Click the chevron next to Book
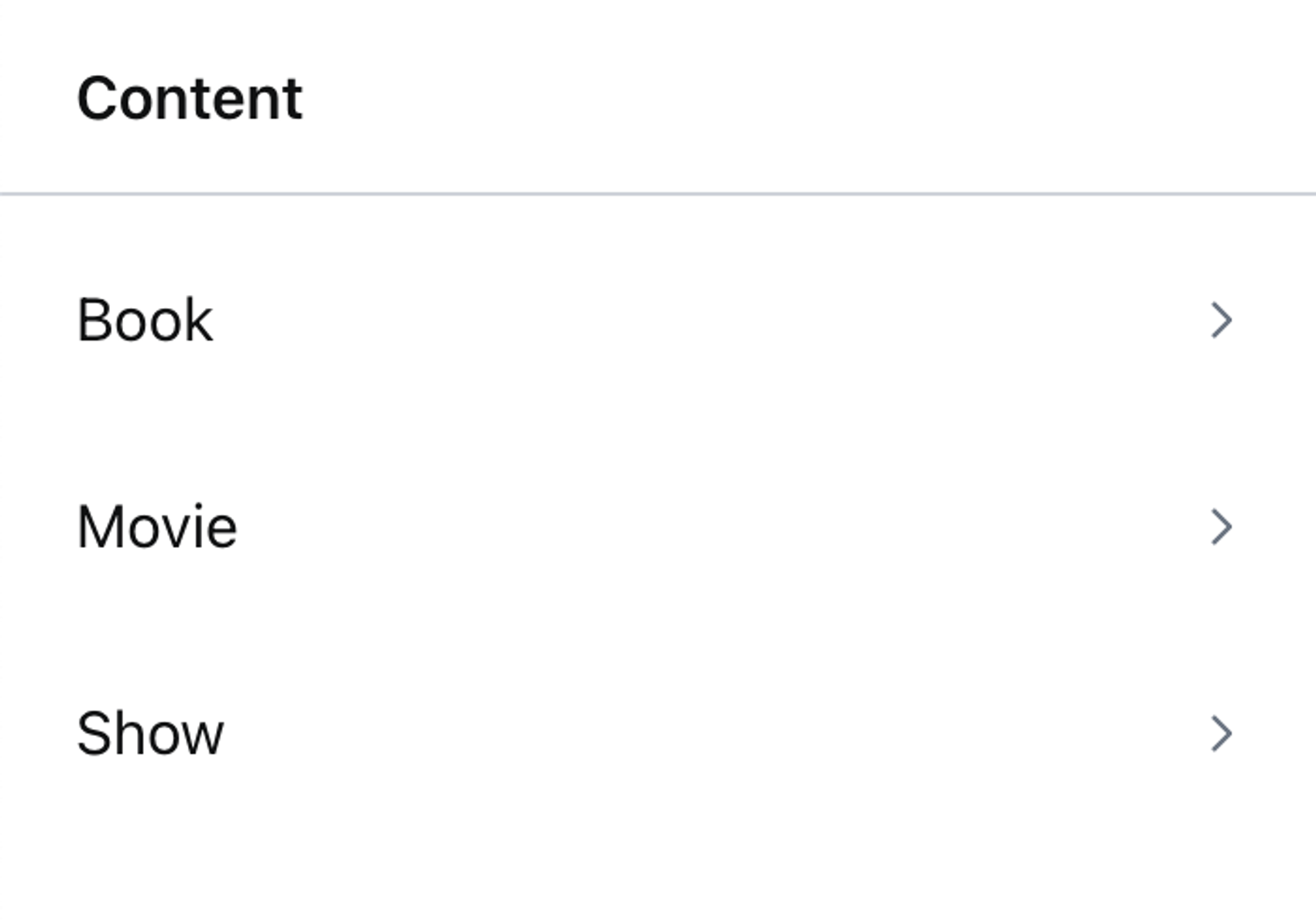1316x921 pixels. tap(1221, 320)
